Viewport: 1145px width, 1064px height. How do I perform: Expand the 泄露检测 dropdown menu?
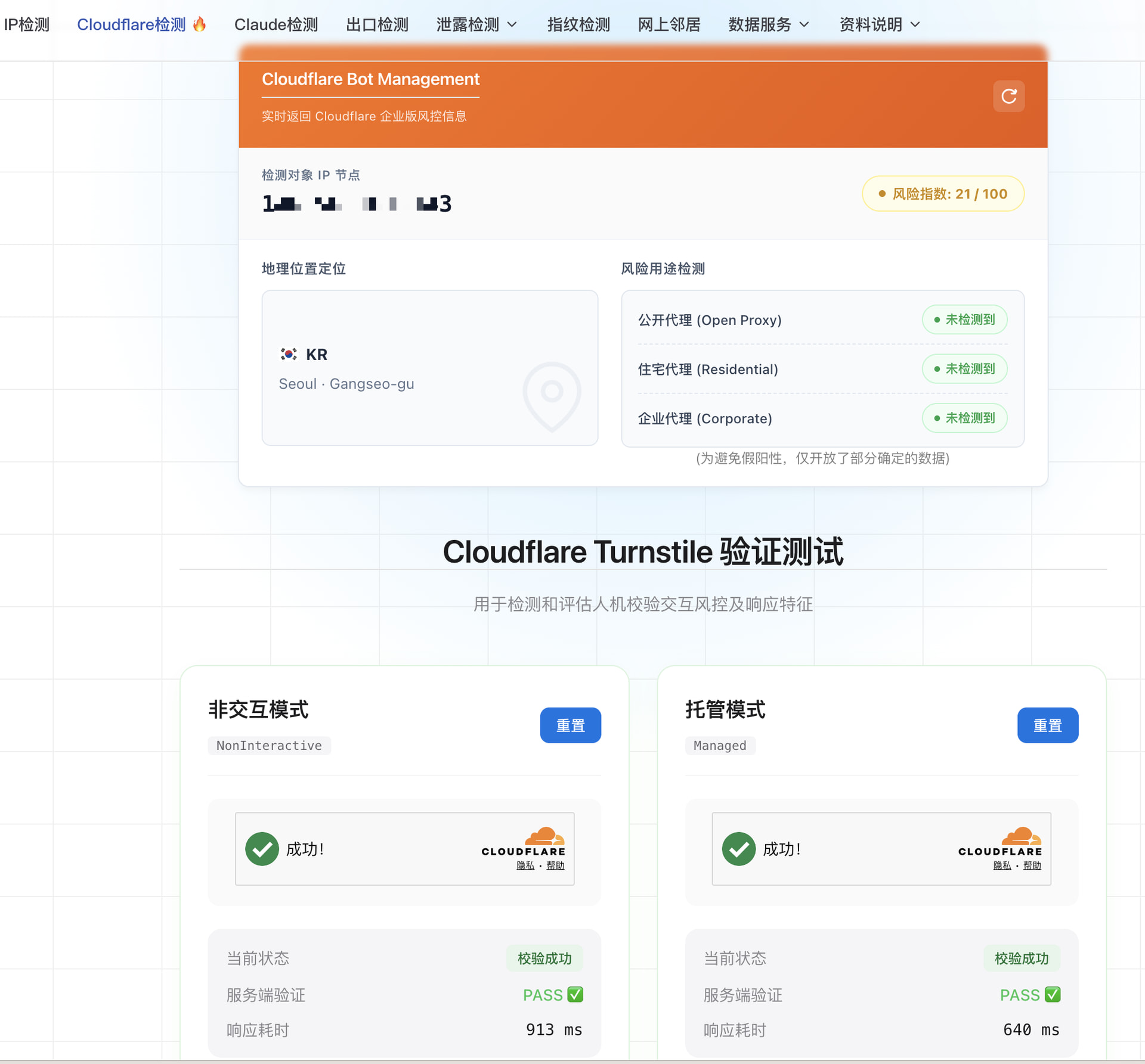476,24
